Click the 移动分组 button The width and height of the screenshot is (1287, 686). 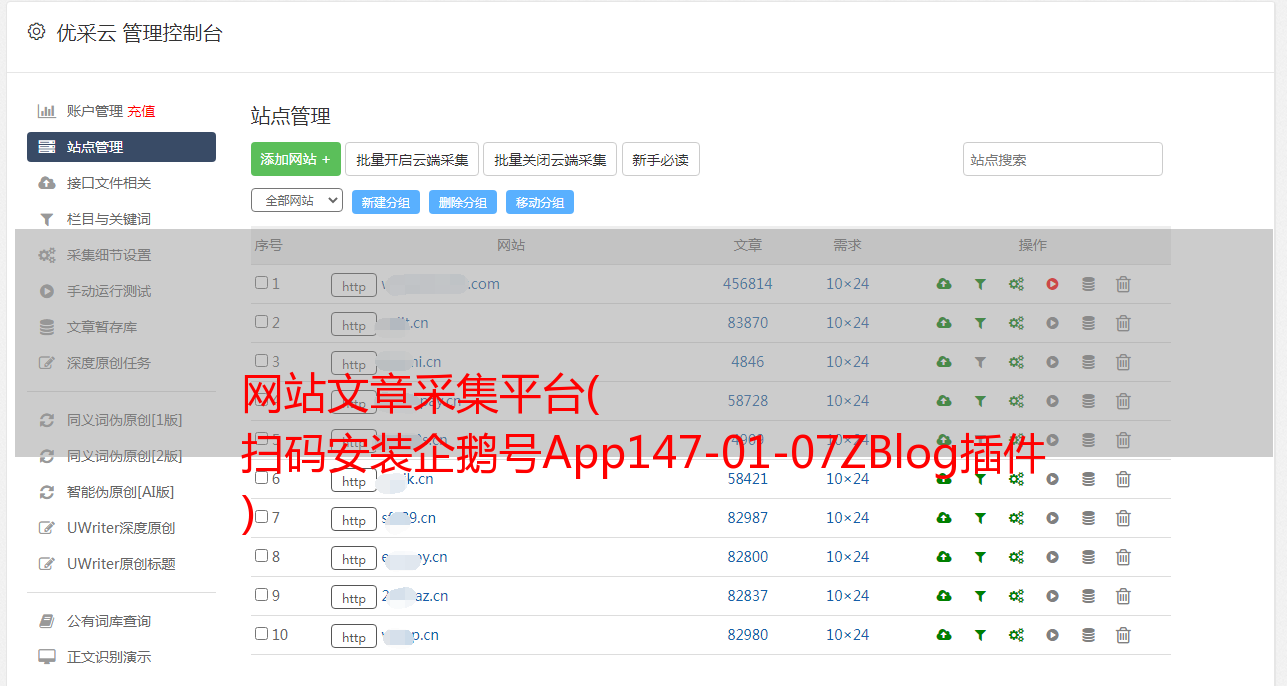(540, 202)
